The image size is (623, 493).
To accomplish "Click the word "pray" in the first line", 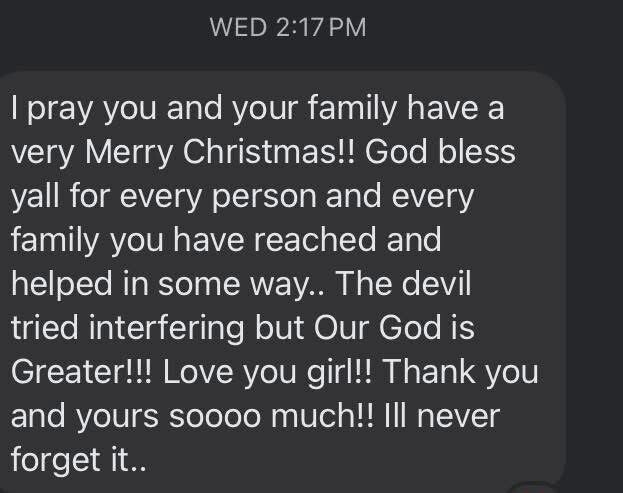I will click(65, 109).
